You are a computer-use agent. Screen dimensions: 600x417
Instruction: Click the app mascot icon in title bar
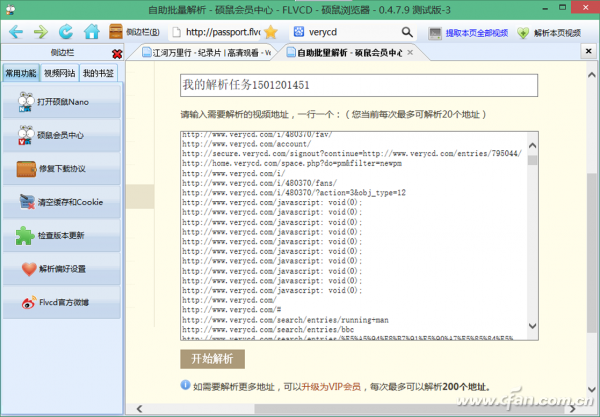tap(10, 10)
